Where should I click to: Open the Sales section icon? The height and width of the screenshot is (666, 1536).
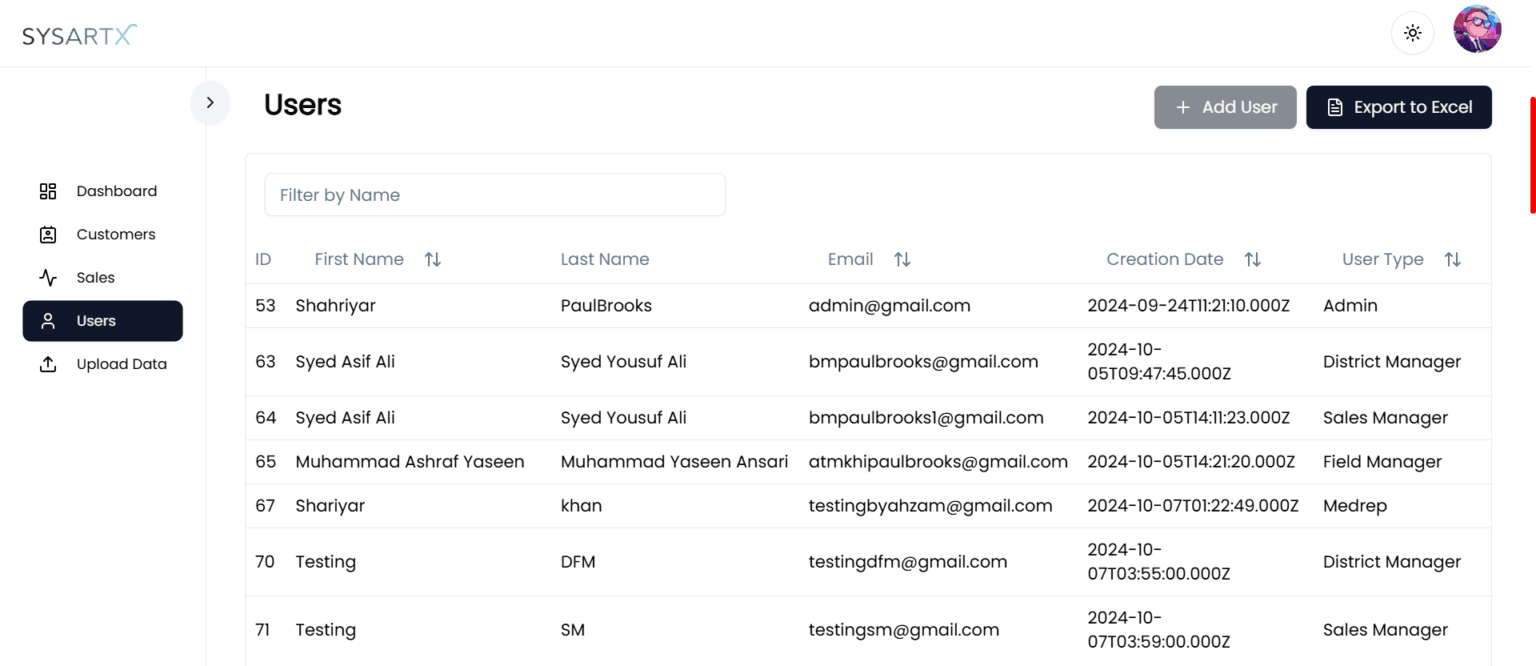point(47,277)
